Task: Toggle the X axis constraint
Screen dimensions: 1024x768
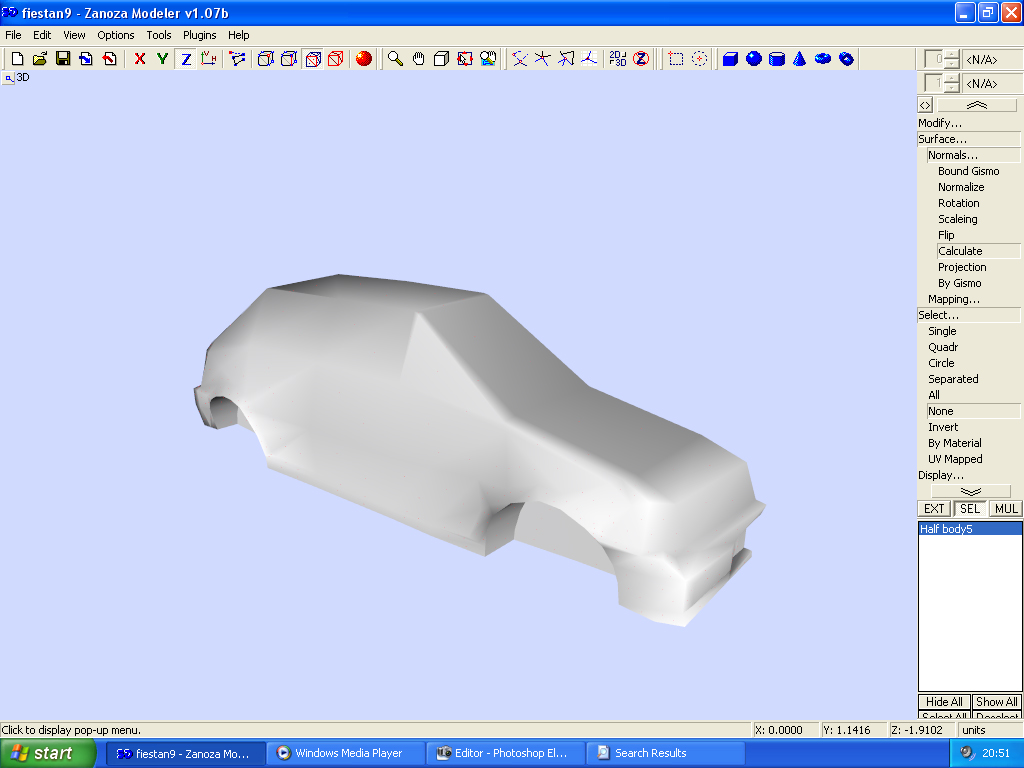Action: pos(140,59)
